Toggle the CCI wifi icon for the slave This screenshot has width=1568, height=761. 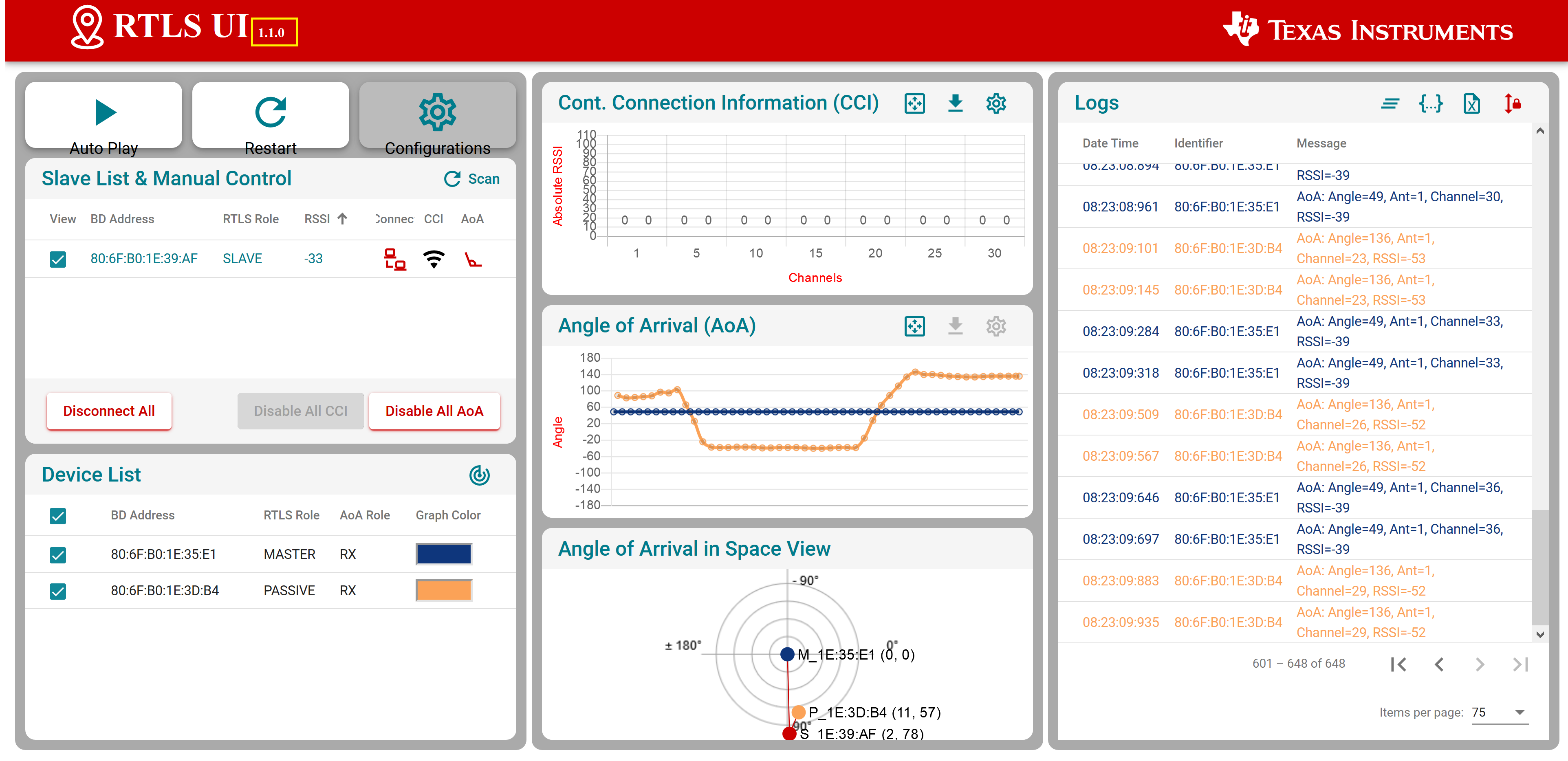point(434,259)
